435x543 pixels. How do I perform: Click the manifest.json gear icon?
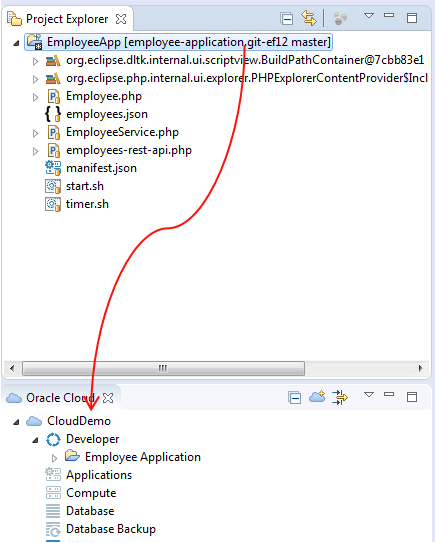(53, 168)
